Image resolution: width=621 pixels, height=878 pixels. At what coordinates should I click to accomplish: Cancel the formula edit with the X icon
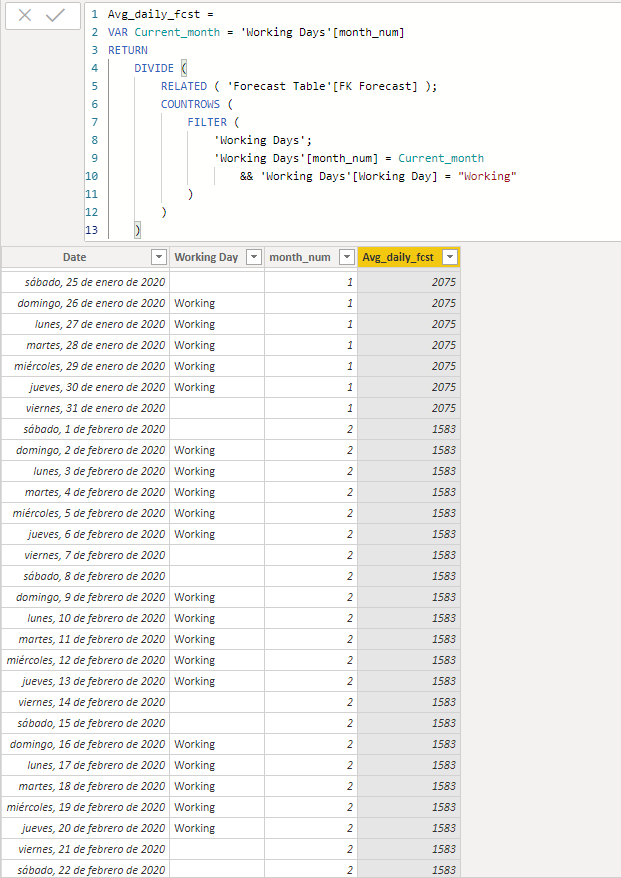[x=25, y=16]
